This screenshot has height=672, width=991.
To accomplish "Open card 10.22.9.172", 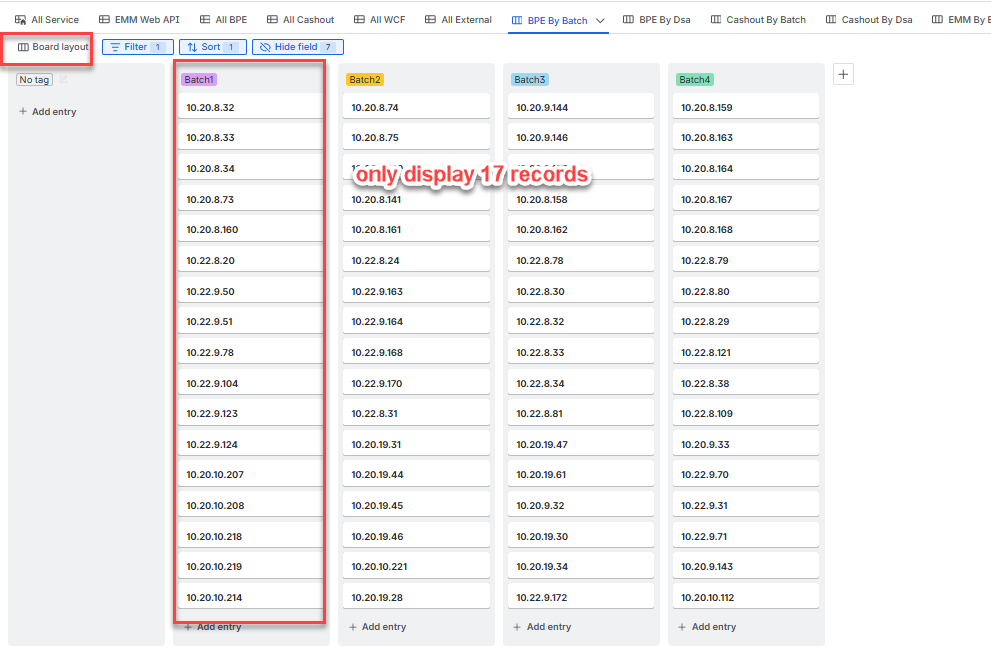I will pyautogui.click(x=581, y=597).
